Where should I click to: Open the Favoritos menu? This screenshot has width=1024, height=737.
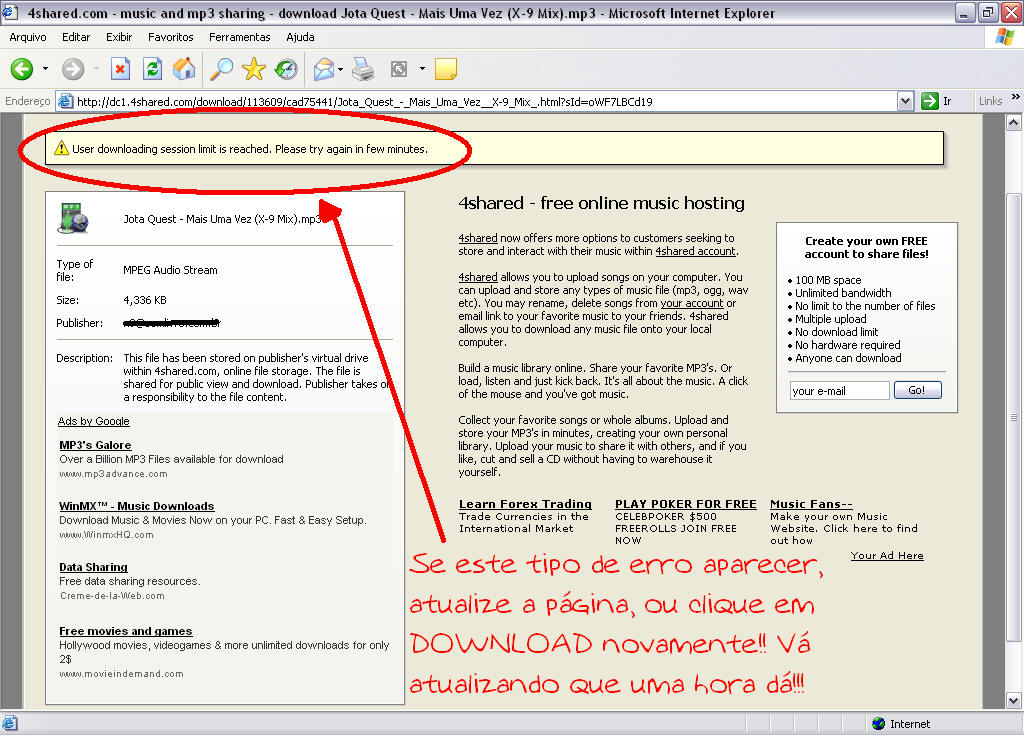[170, 37]
